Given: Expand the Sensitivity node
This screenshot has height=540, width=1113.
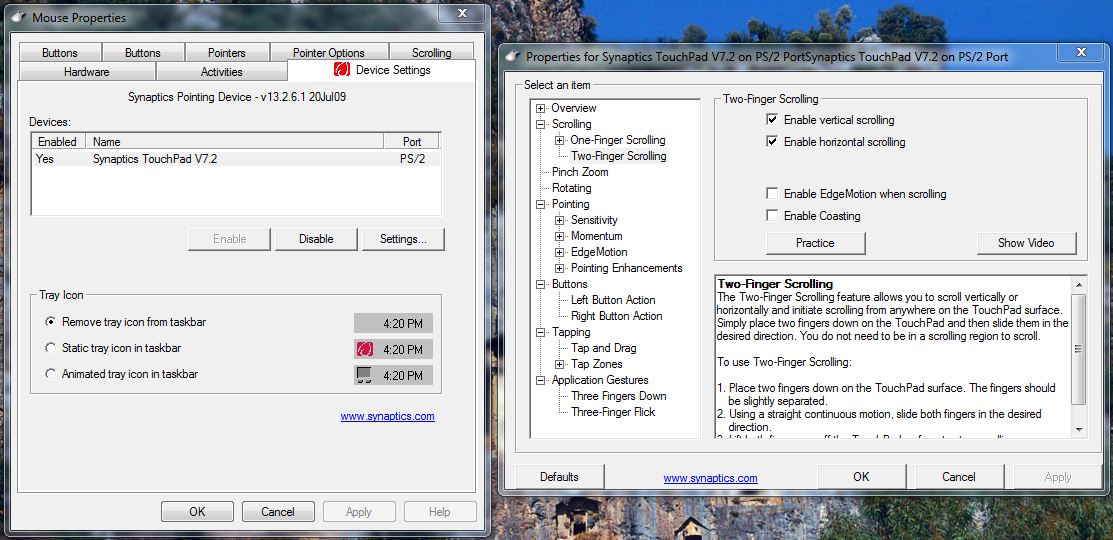Looking at the screenshot, I should pos(560,221).
